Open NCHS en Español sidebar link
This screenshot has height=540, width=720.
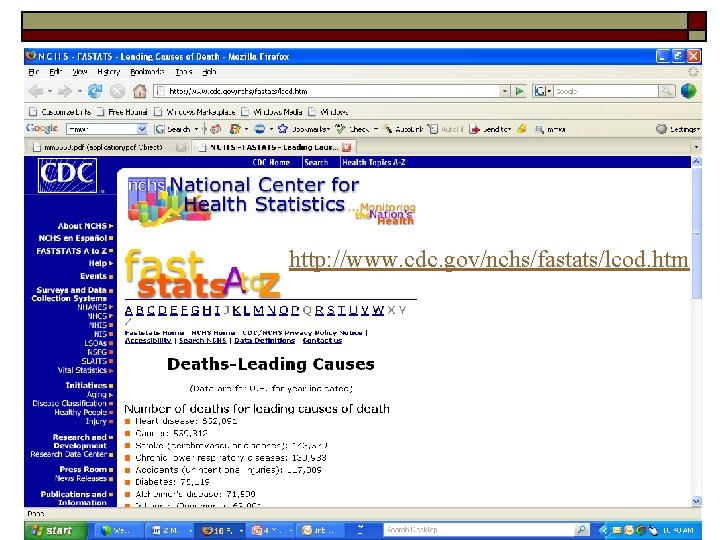tap(75, 238)
